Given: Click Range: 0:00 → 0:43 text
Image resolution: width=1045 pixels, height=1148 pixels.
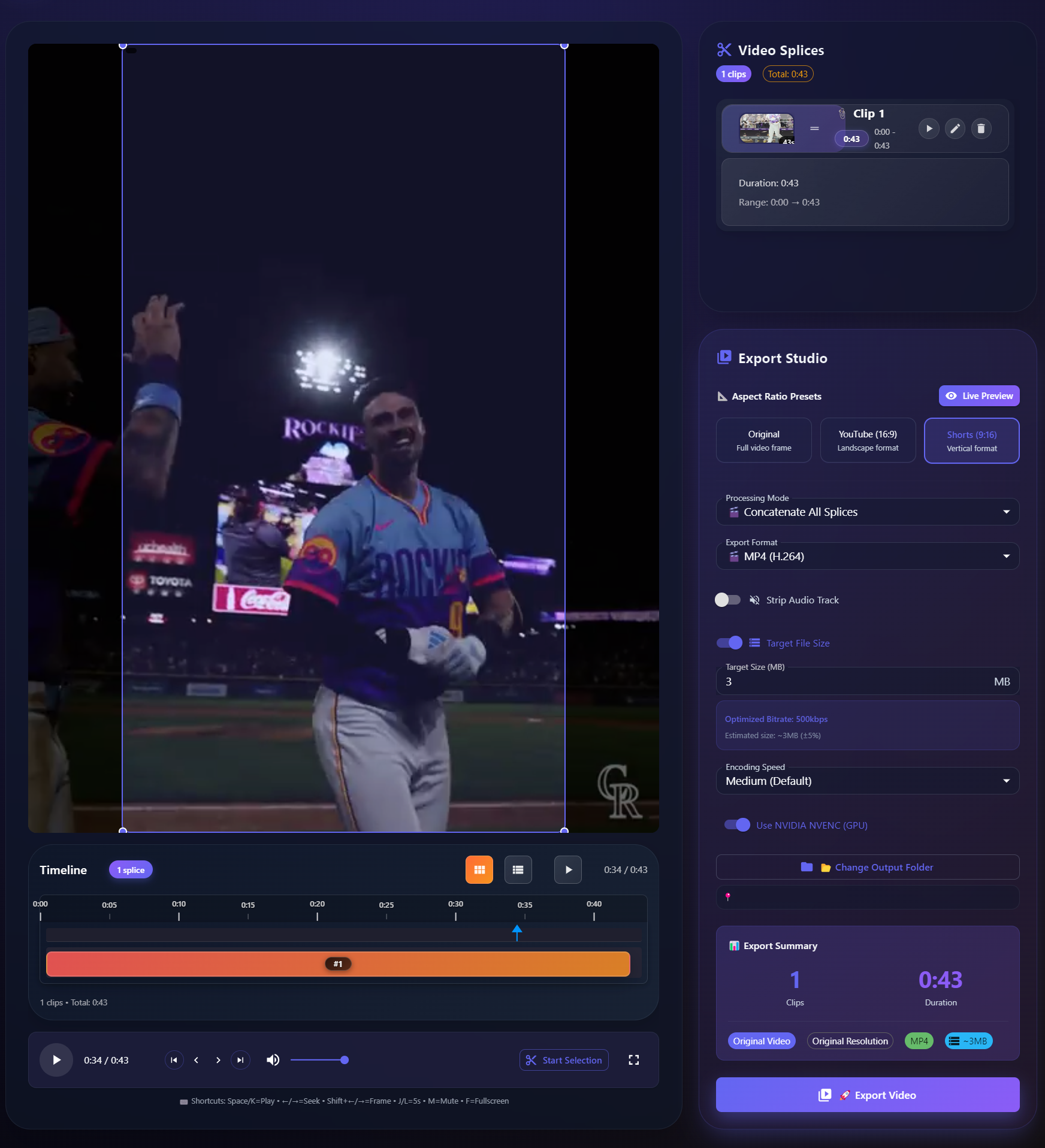Looking at the screenshot, I should [x=779, y=203].
